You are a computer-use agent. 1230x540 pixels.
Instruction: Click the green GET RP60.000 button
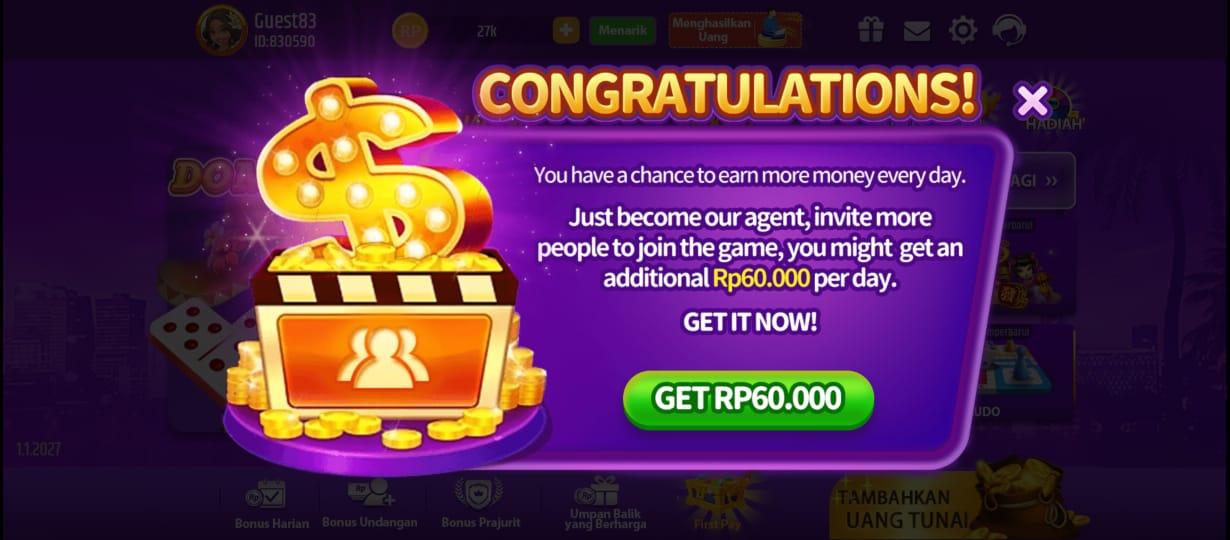coord(748,399)
